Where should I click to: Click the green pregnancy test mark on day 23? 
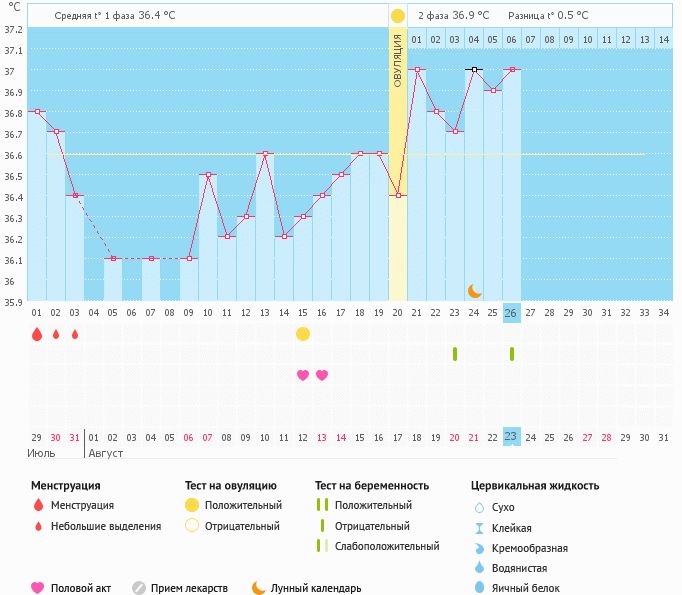[455, 354]
